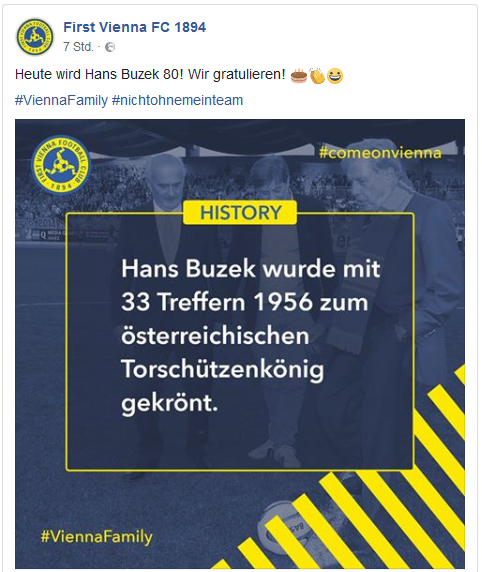Image resolution: width=482 pixels, height=572 pixels.
Task: Open the #ViennaFamily hashtag in the post text
Action: 61,100
